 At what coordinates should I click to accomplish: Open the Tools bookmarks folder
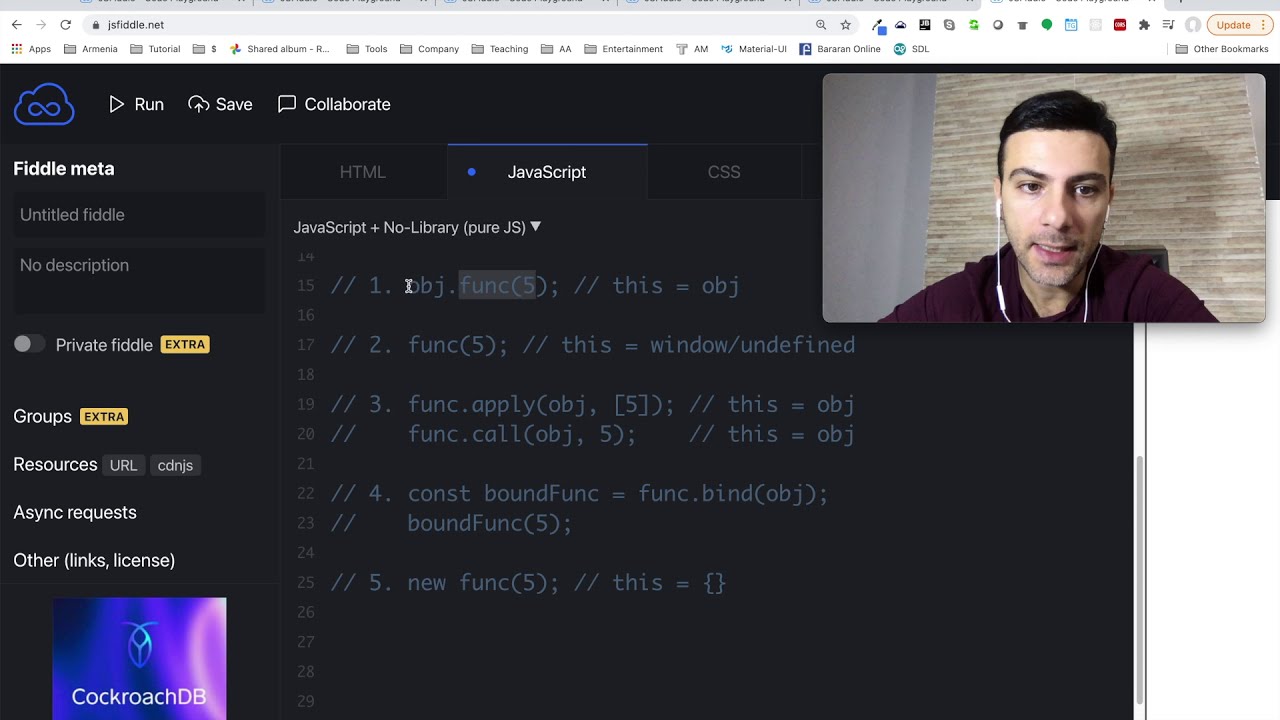pyautogui.click(x=367, y=49)
